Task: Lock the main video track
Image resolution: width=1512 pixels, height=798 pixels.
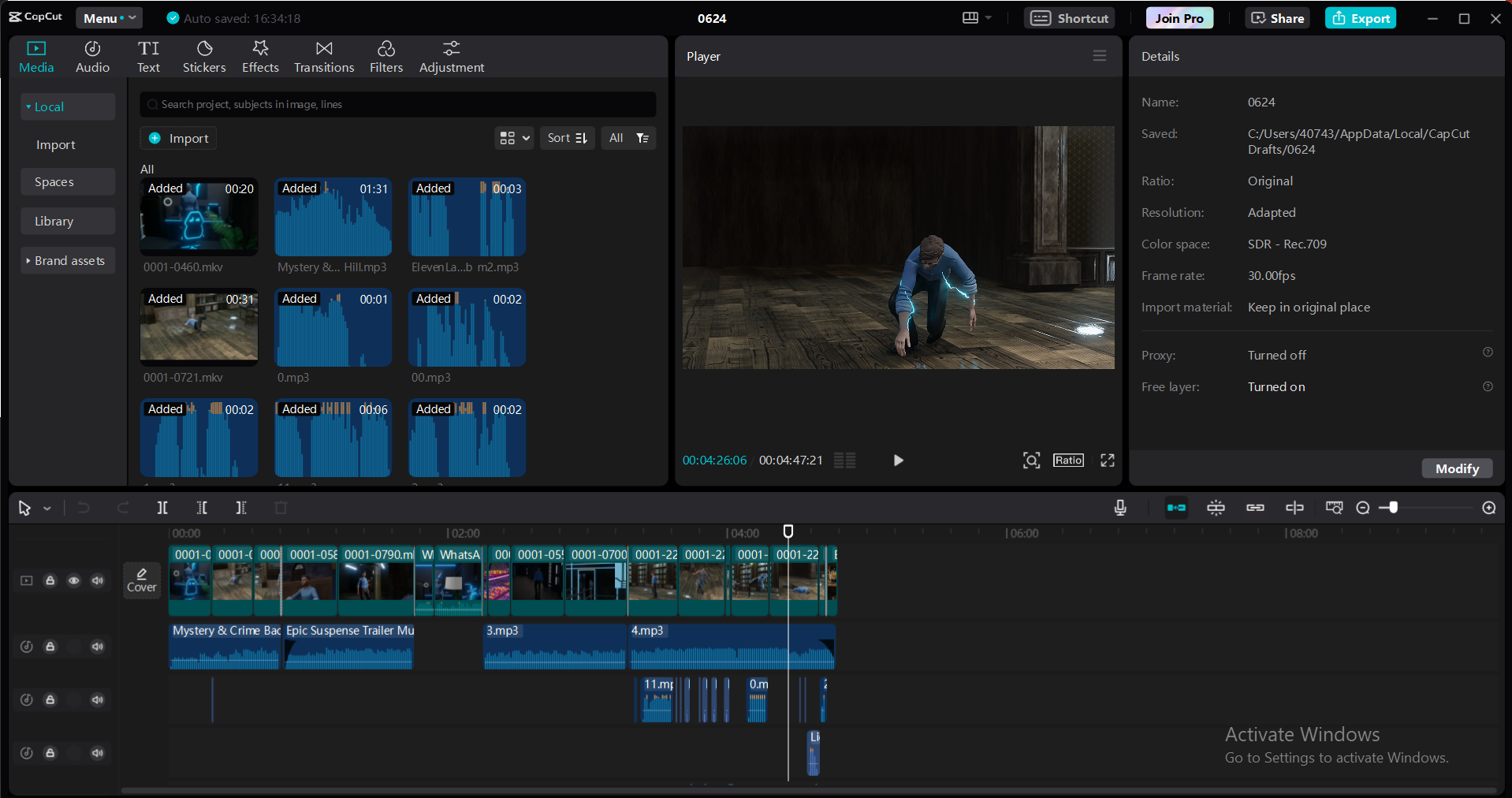Action: point(50,581)
